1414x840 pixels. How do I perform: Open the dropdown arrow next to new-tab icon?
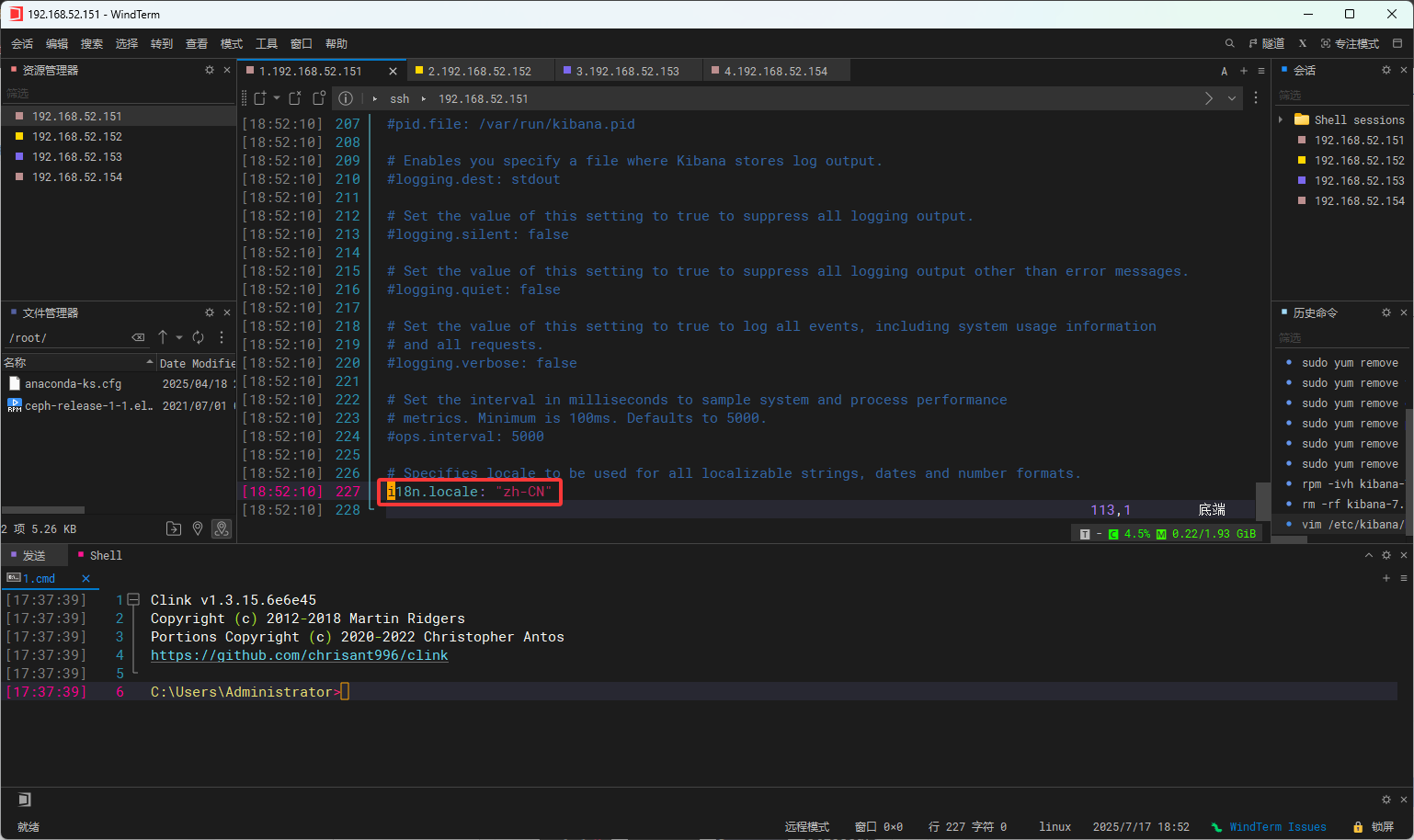277,98
